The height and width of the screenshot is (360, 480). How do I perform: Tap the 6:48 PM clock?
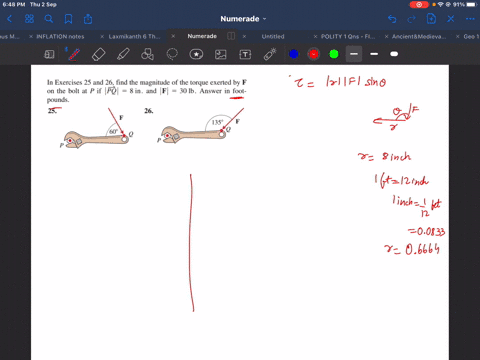pos(14,5)
